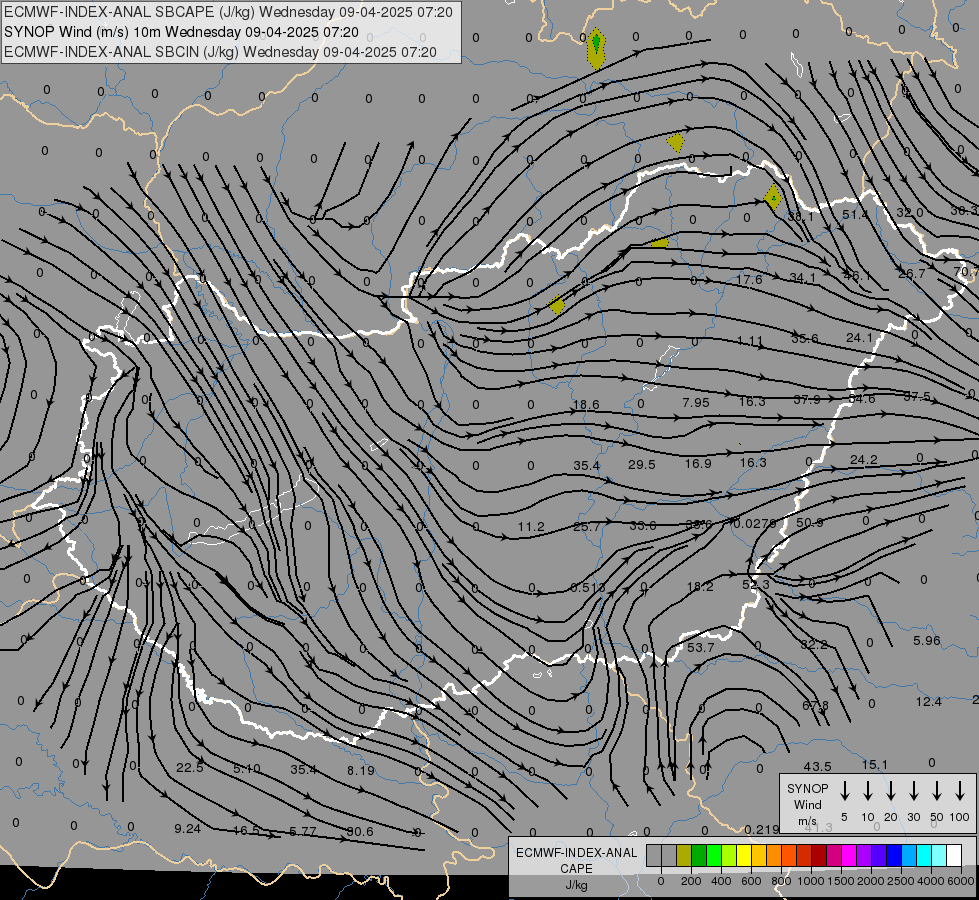The height and width of the screenshot is (900, 979).
Task: Click the 18.2 value on the map
Action: click(700, 586)
